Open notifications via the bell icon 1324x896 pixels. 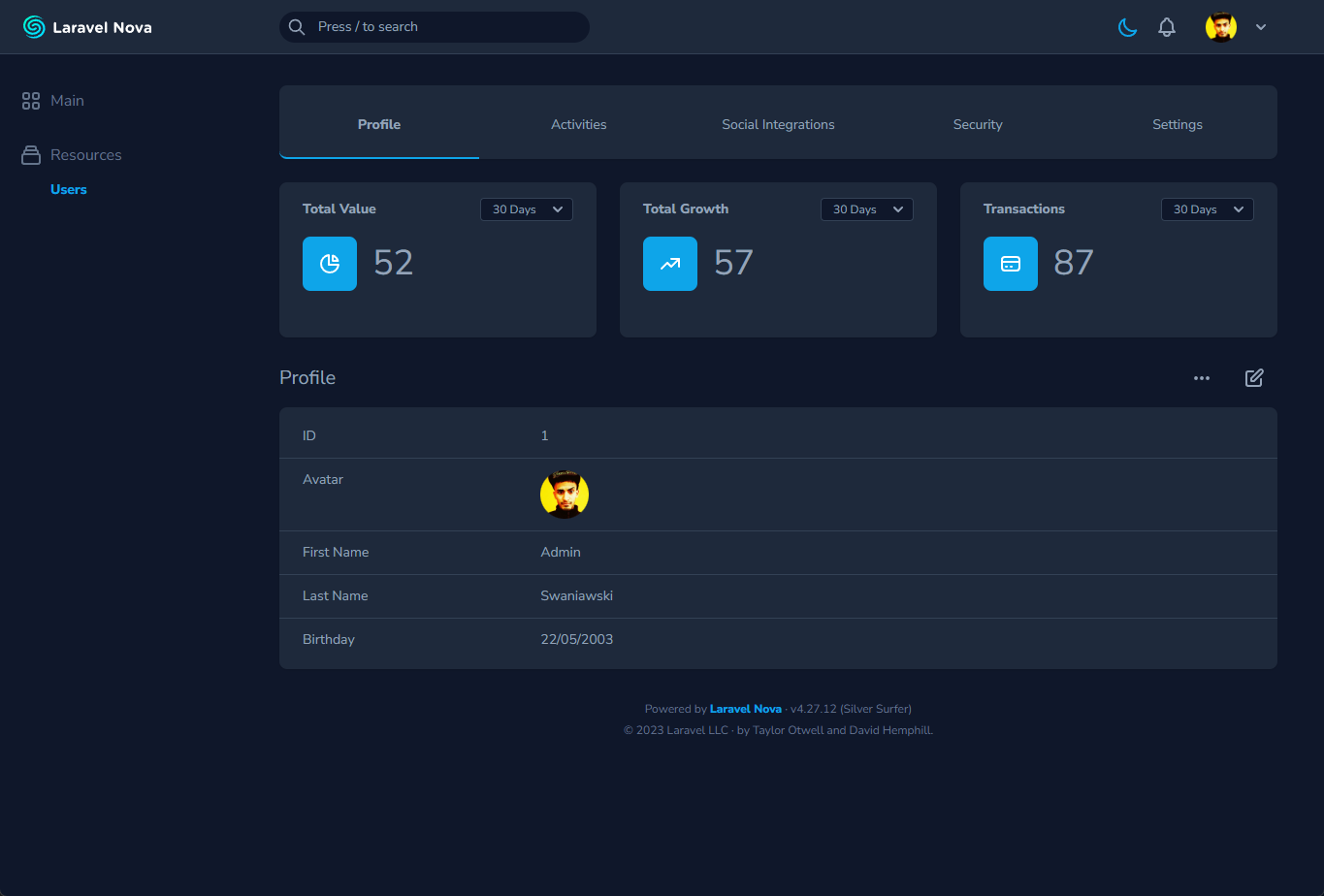(1167, 27)
